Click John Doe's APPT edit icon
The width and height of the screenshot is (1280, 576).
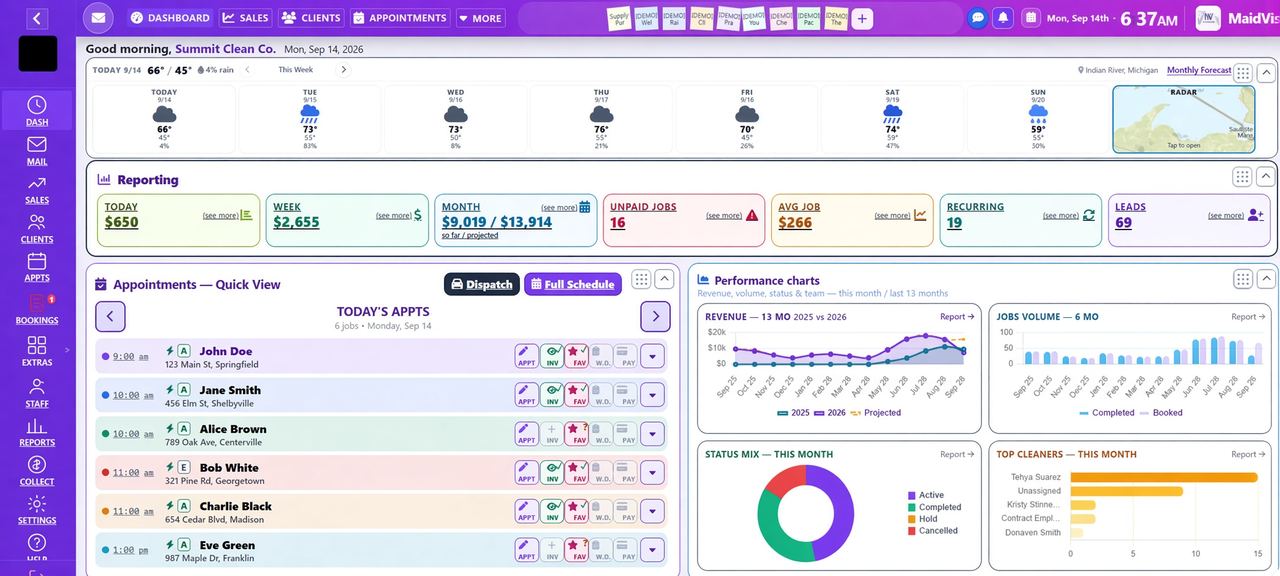tap(527, 356)
